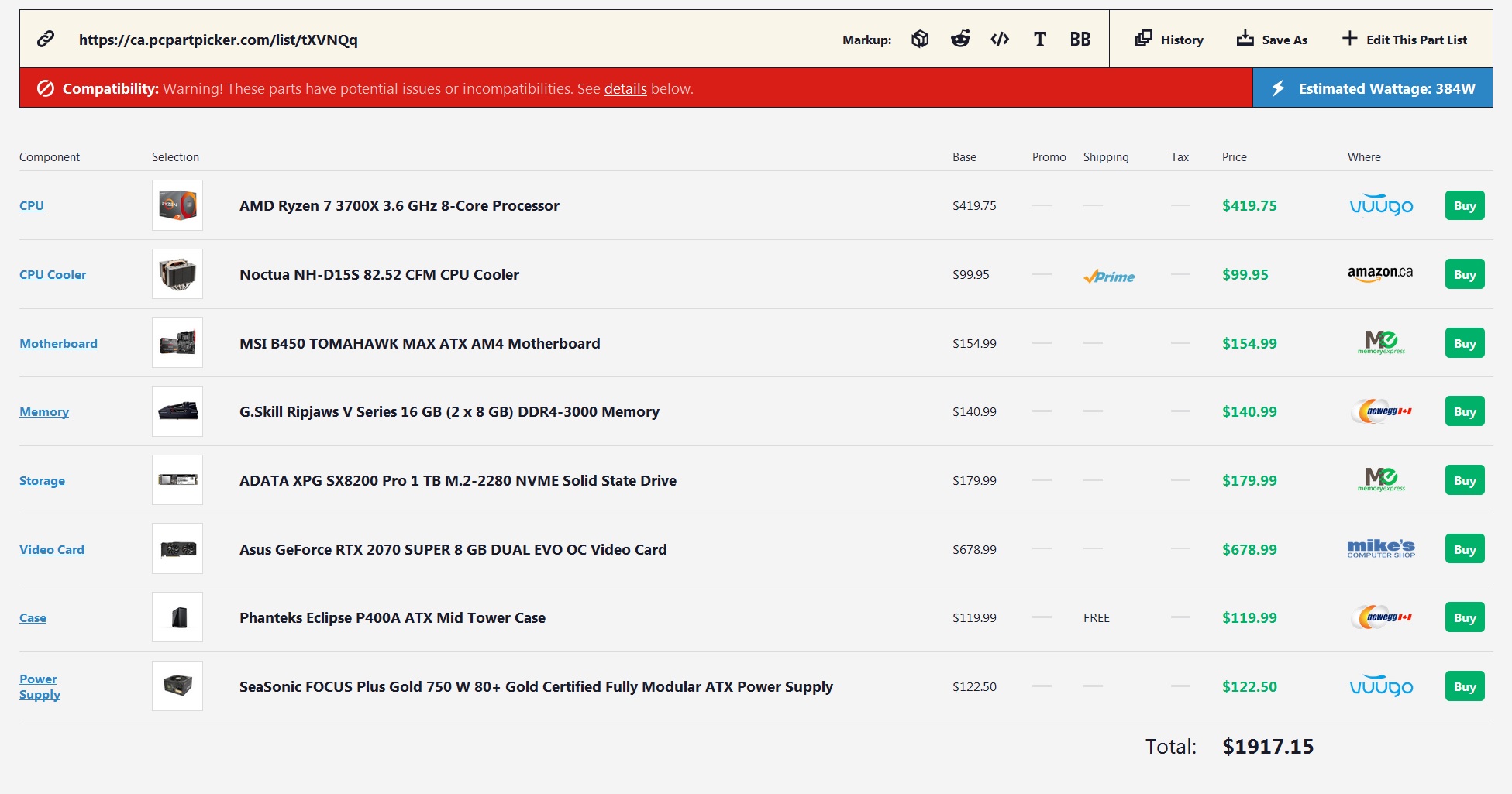Click the Noctua NH-D15S cooler thumbnail
The width and height of the screenshot is (1512, 794).
tap(177, 274)
